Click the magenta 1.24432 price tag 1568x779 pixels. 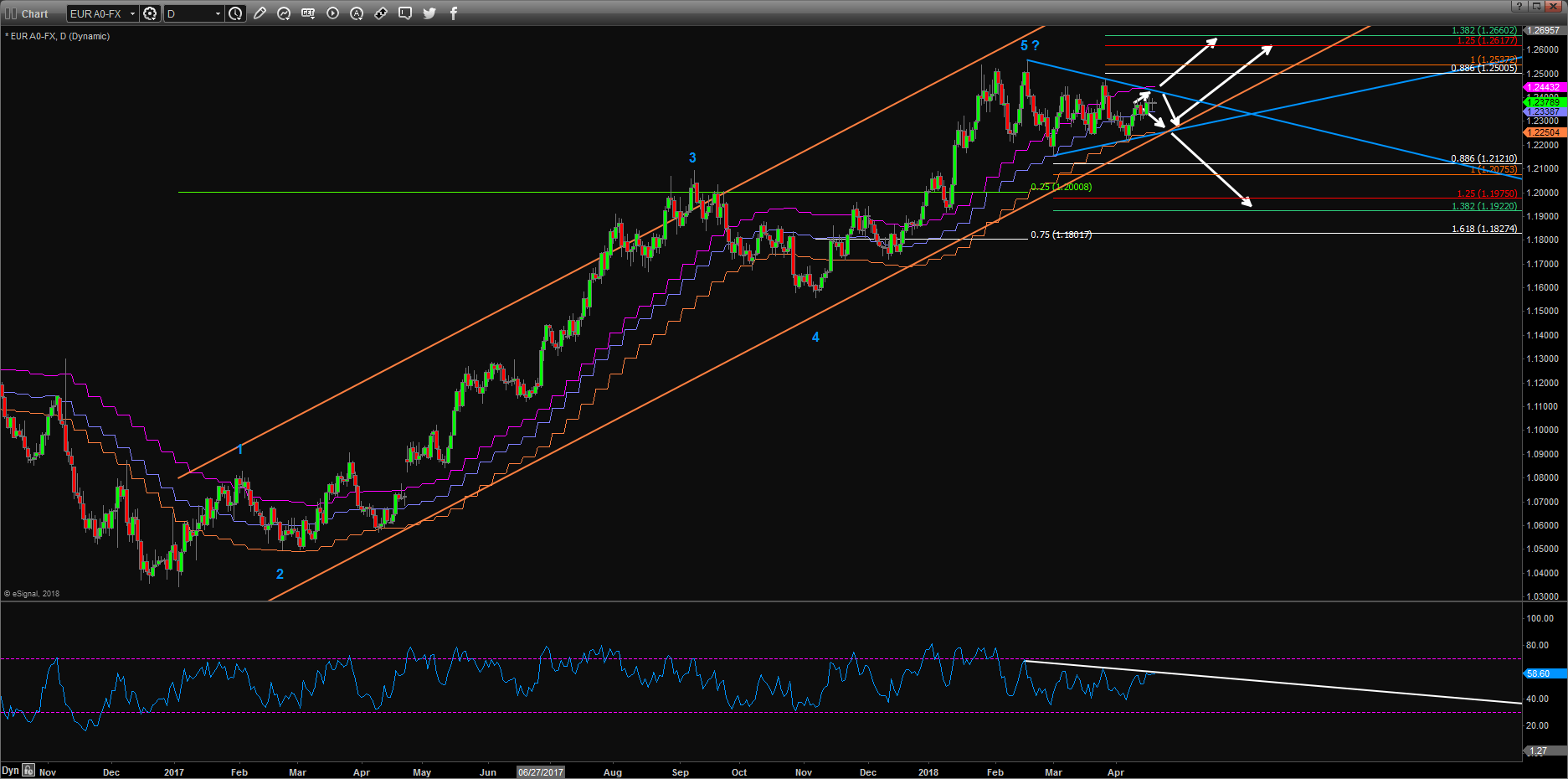click(x=1545, y=87)
